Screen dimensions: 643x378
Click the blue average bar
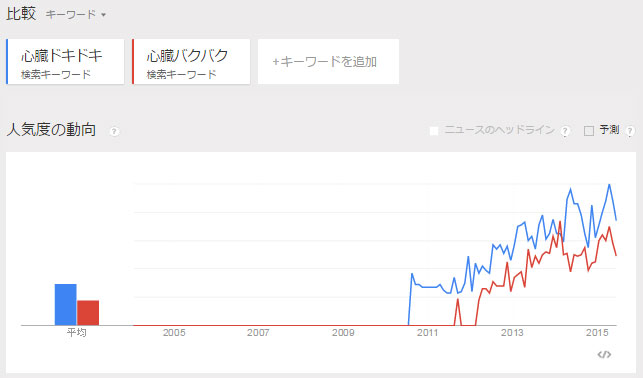click(66, 305)
